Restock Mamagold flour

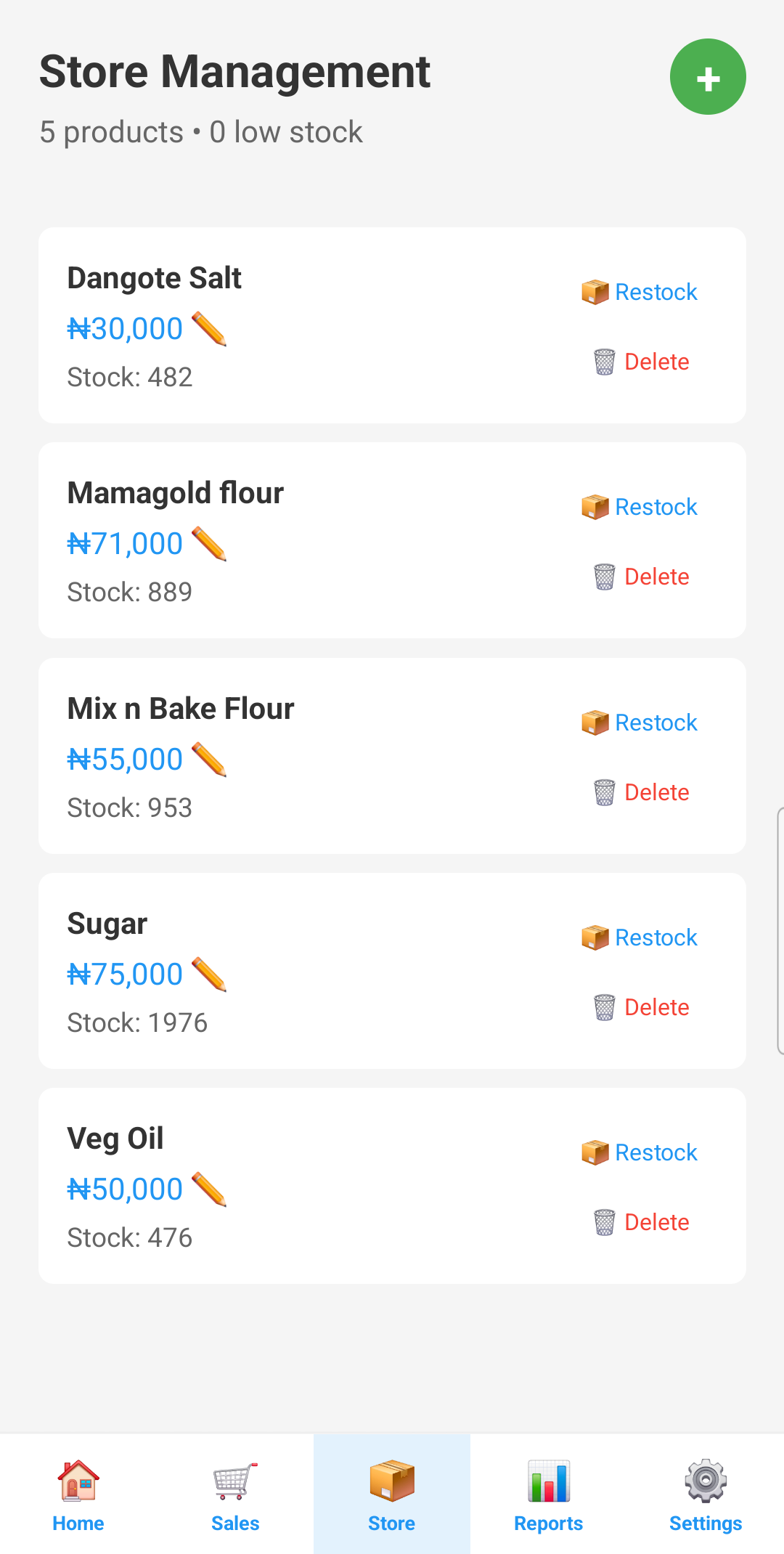point(640,507)
